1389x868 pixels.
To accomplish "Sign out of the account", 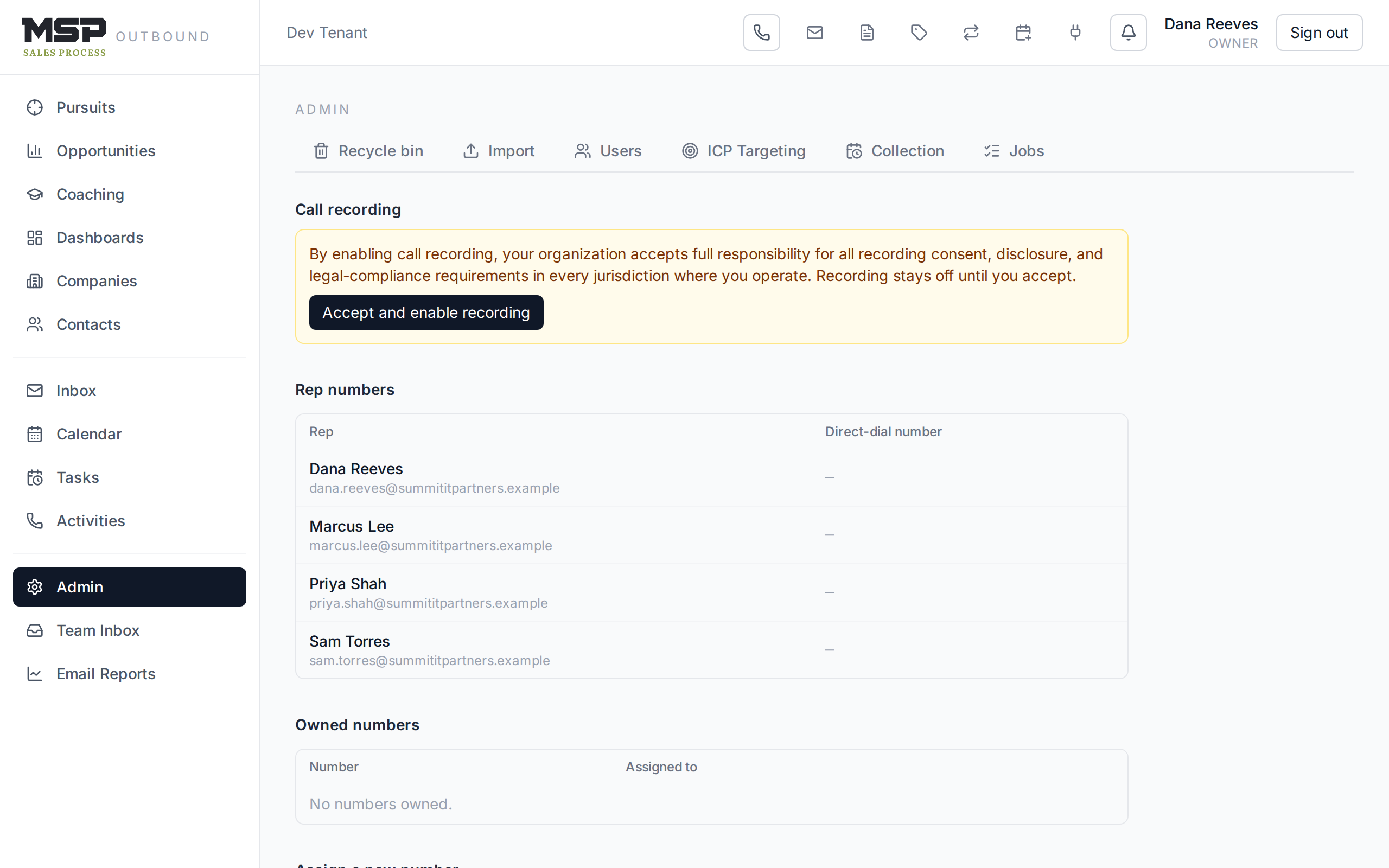I will (1318, 33).
